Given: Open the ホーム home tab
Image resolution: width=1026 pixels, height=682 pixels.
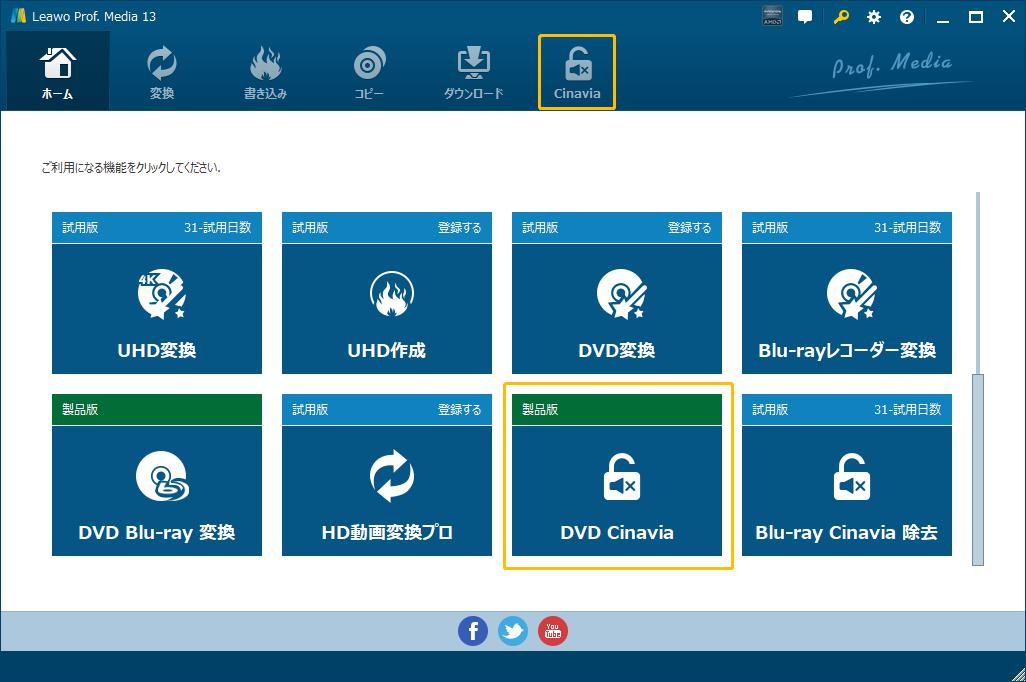Looking at the screenshot, I should tap(58, 72).
